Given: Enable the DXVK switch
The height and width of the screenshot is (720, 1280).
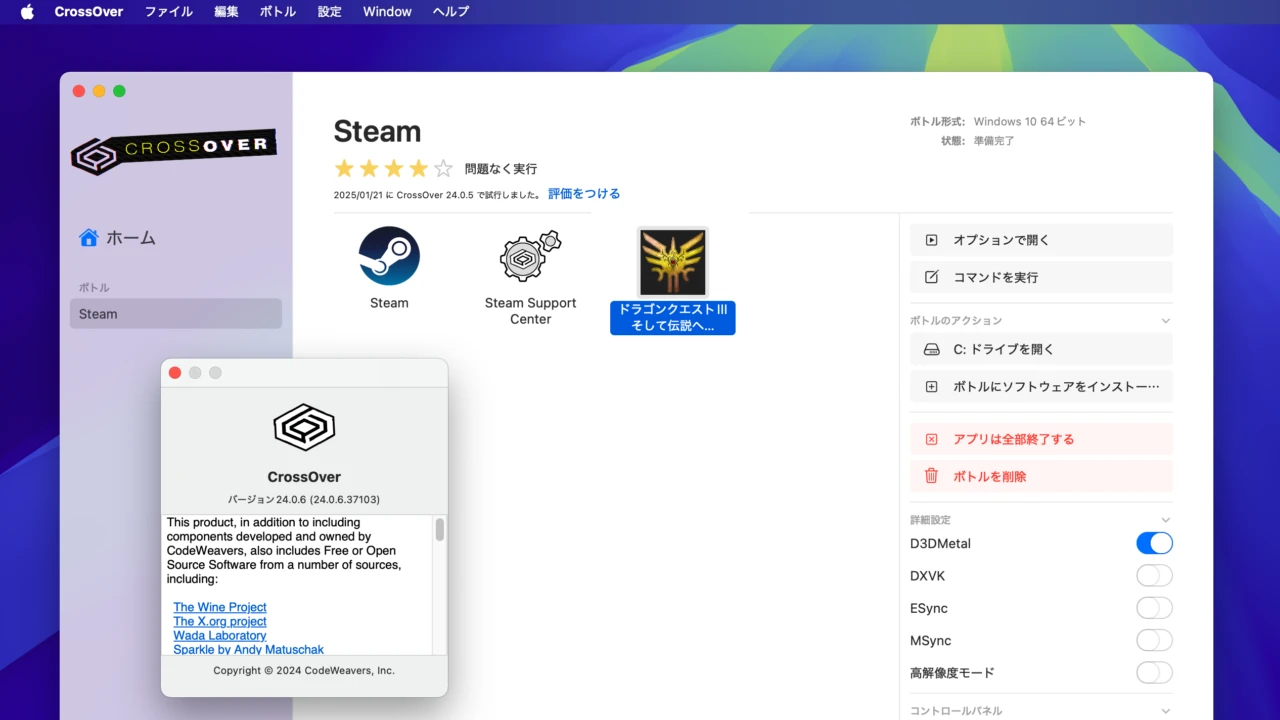Looking at the screenshot, I should [1154, 576].
